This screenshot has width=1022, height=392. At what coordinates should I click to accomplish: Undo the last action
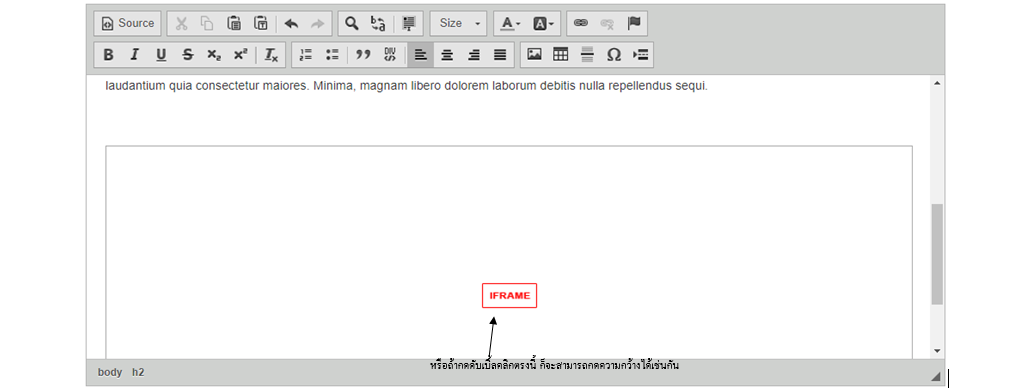[291, 23]
